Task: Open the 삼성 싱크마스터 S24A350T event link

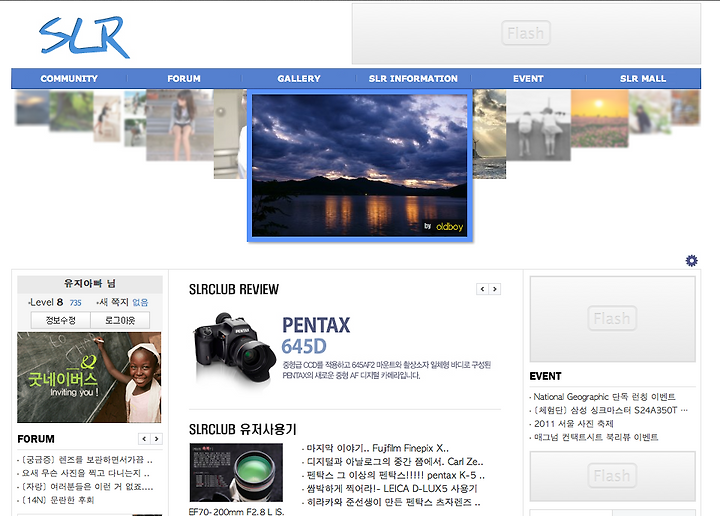Action: click(x=610, y=410)
